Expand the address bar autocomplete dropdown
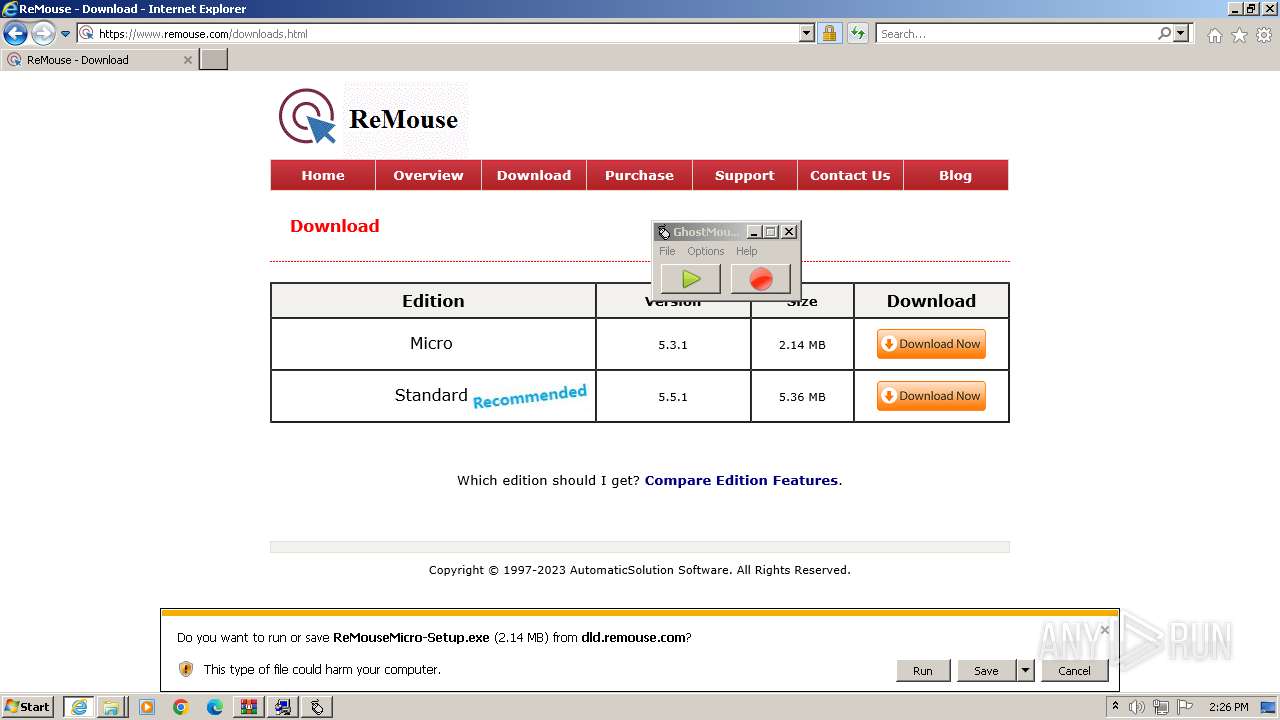 pyautogui.click(x=807, y=33)
